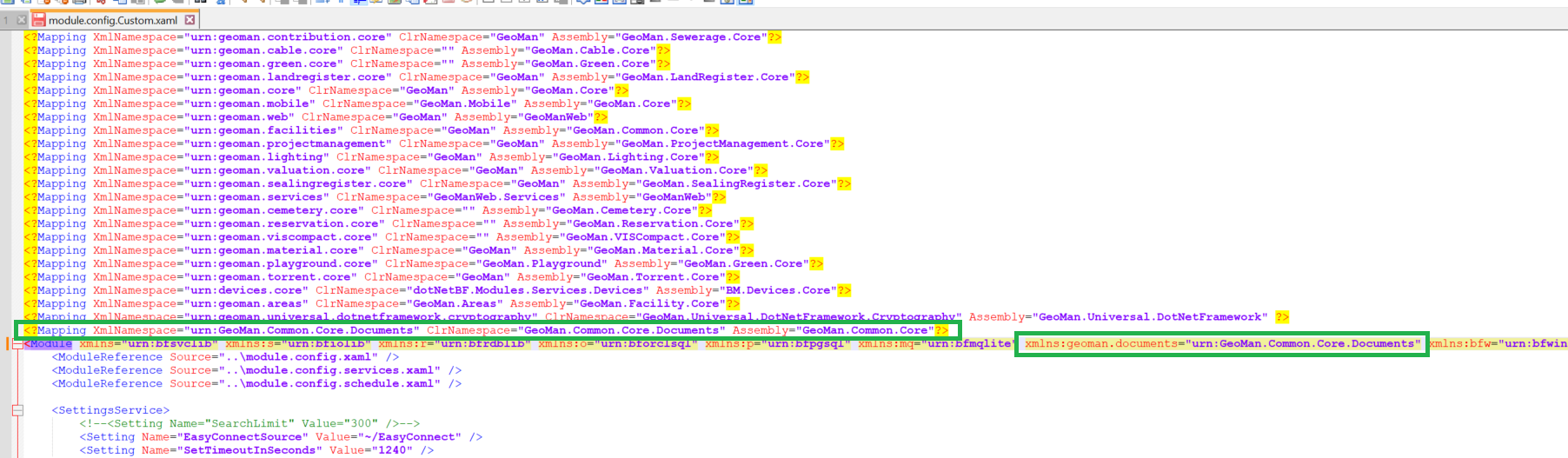Click the orange change marker beside Module line
Image resolution: width=1568 pixels, height=458 pixels.
click(x=9, y=344)
